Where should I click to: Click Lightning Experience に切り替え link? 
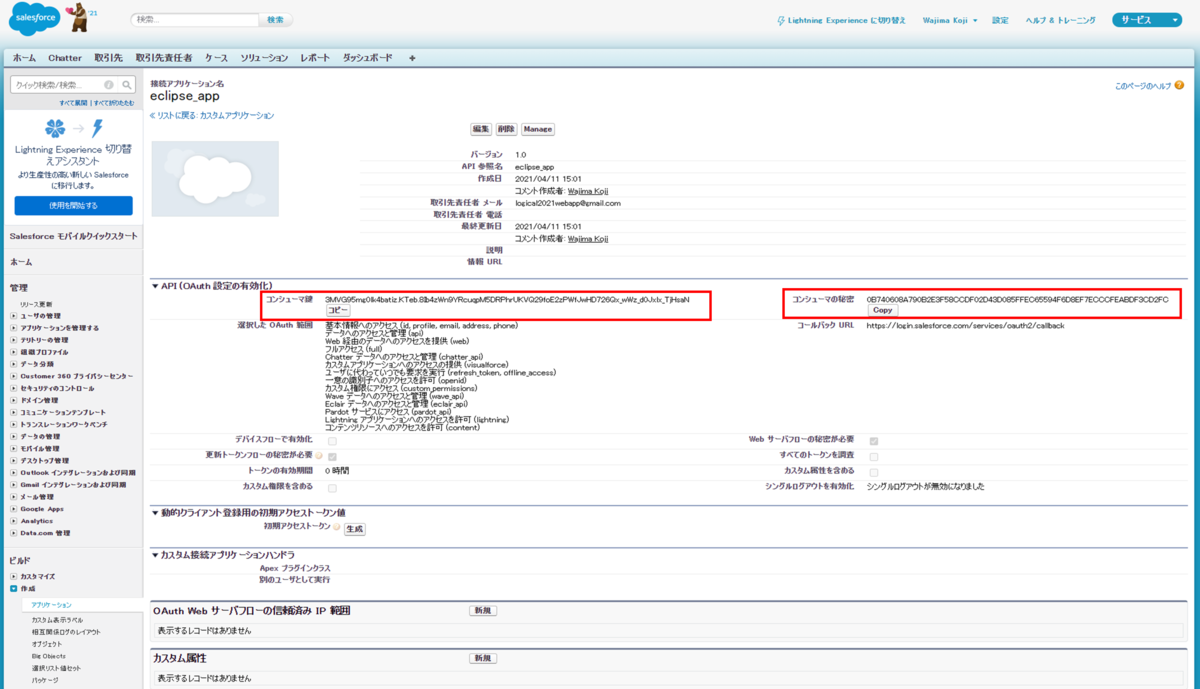coord(848,20)
